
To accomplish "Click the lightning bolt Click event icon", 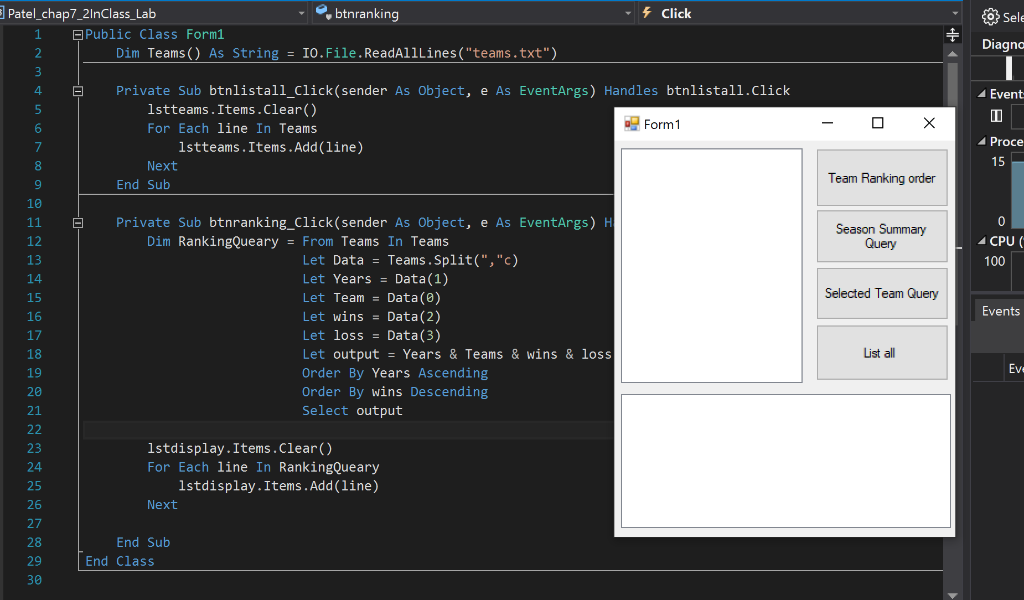I will (x=647, y=13).
